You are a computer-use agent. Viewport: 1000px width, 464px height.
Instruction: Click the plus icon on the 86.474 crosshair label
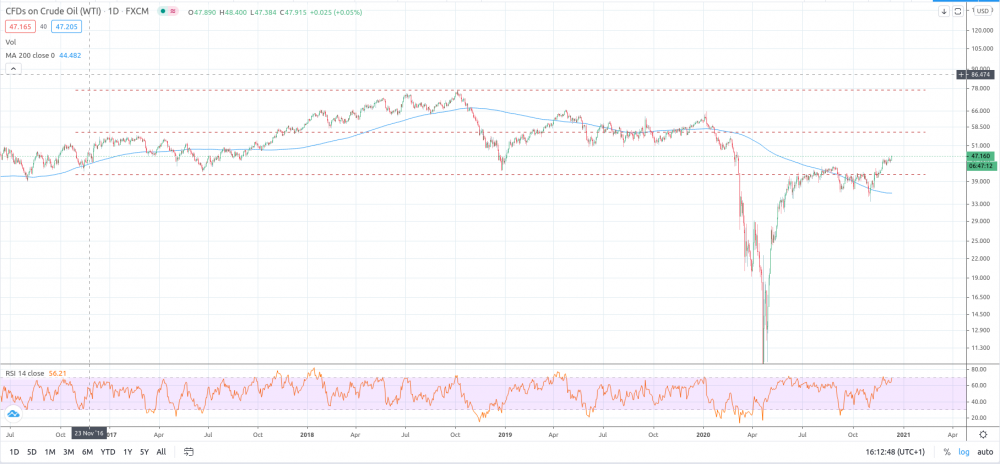click(x=962, y=75)
